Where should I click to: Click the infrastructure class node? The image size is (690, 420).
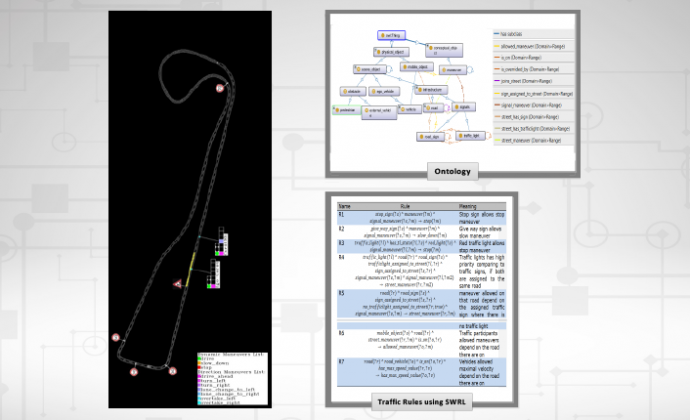click(431, 90)
